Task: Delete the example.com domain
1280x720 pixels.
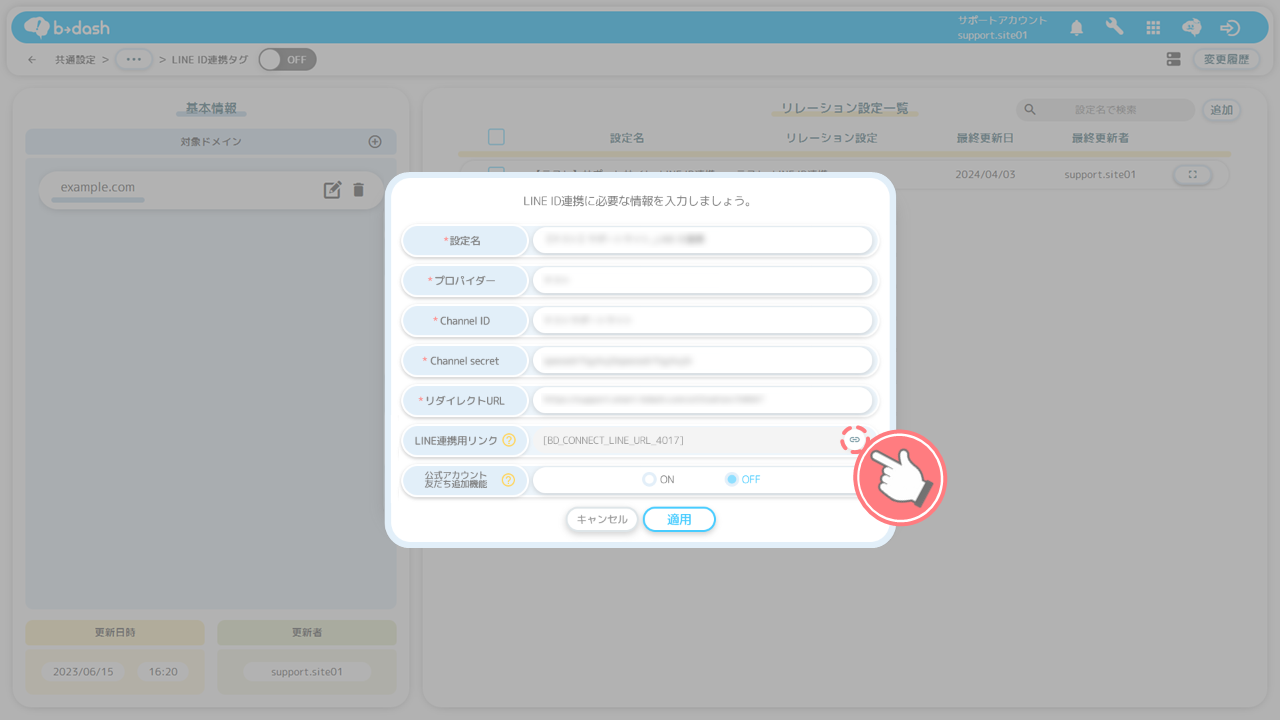Action: (x=359, y=189)
